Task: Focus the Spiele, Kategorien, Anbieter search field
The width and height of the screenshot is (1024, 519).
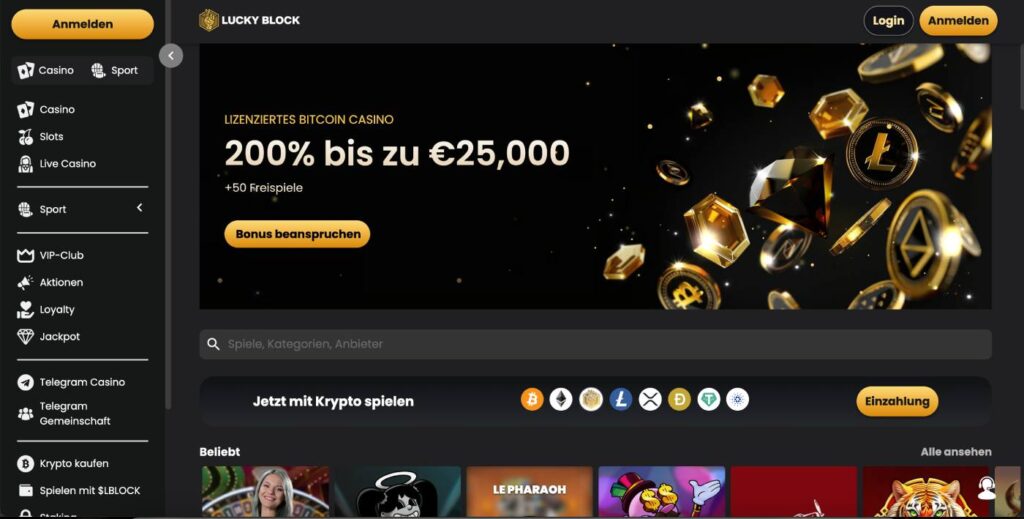Action: (596, 344)
